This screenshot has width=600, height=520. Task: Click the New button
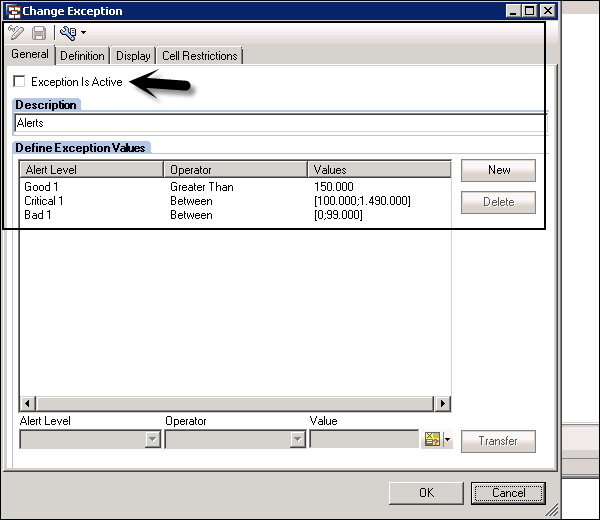498,170
